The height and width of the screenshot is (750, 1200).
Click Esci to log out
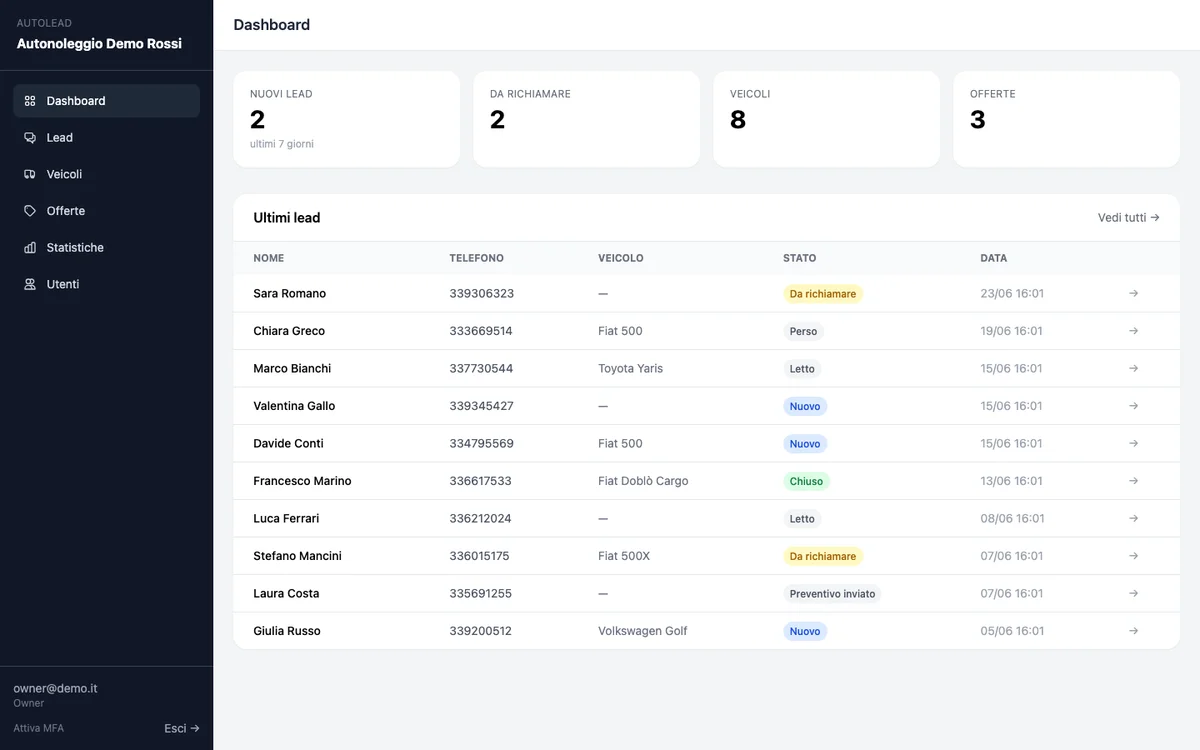pyautogui.click(x=182, y=728)
